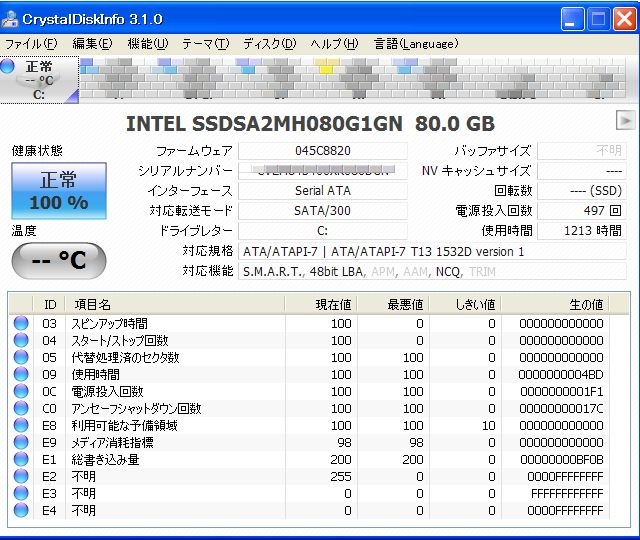
Task: Select the 使用時間 attribute name in table
Action: coord(96,375)
